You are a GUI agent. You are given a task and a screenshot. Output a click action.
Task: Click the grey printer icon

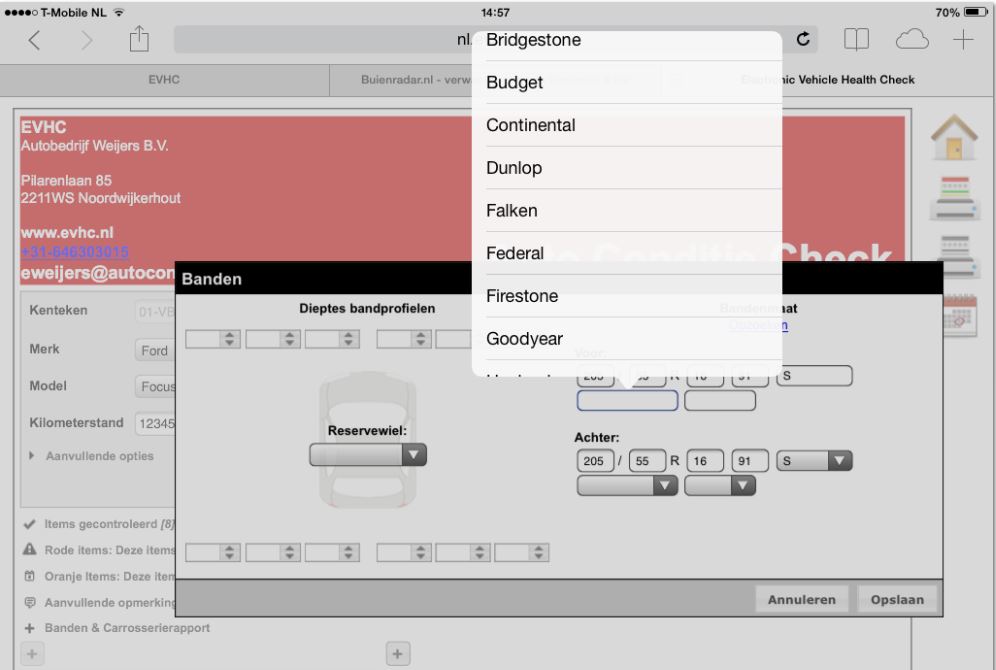(955, 256)
